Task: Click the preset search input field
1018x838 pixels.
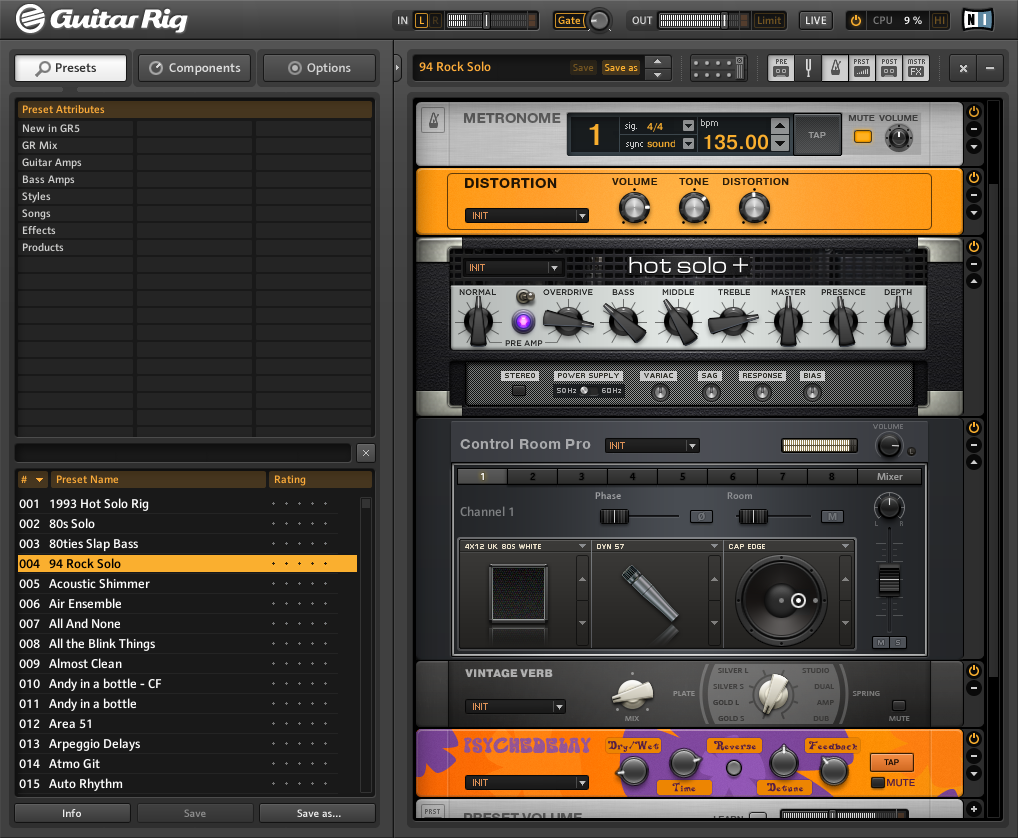Action: click(x=183, y=453)
